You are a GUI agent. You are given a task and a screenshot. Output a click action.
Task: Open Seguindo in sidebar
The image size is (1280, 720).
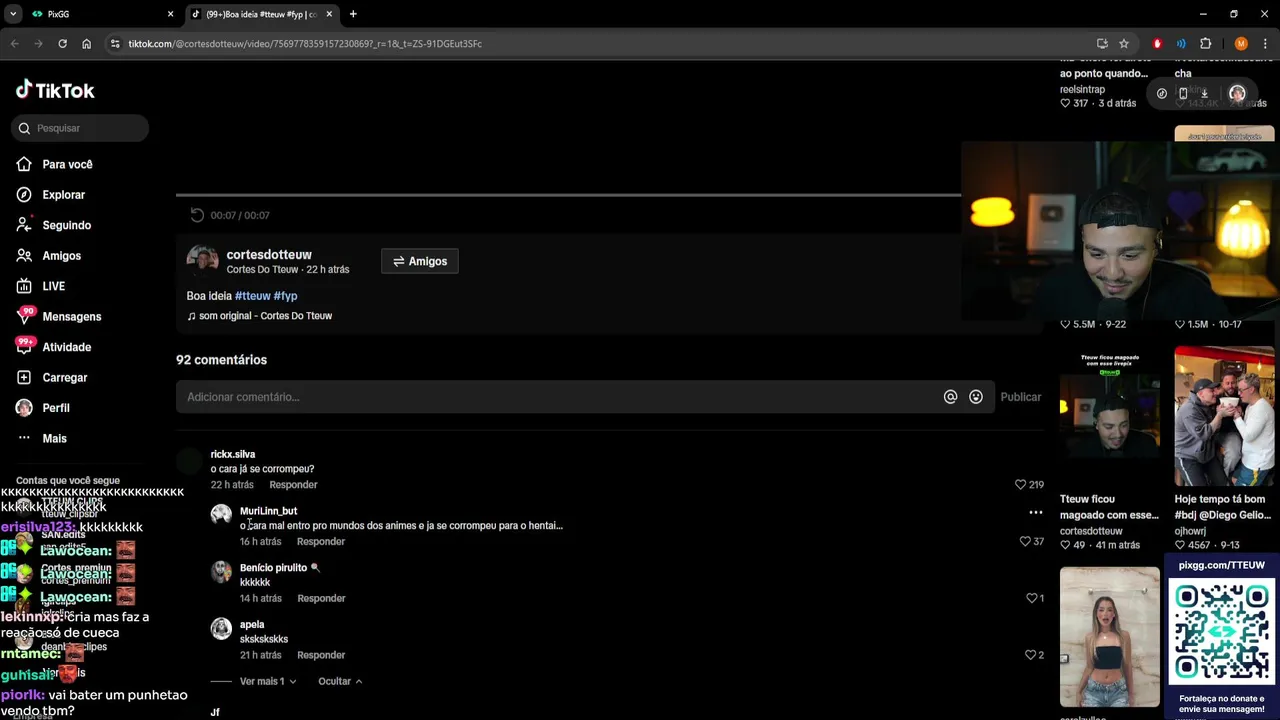tap(66, 225)
